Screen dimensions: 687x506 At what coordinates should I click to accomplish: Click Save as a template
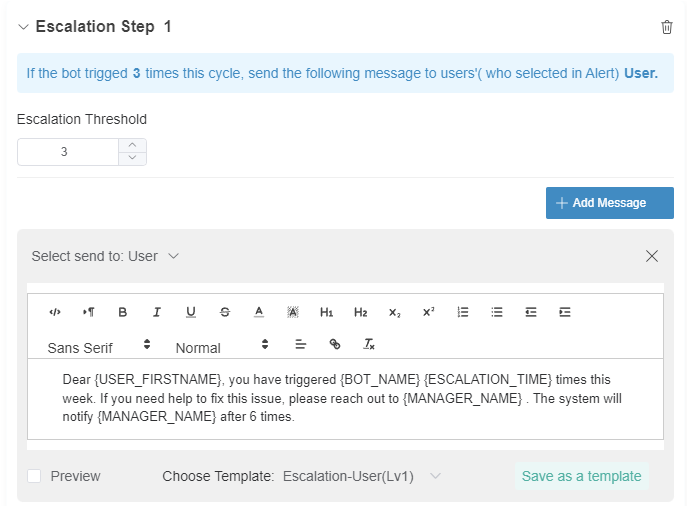581,476
